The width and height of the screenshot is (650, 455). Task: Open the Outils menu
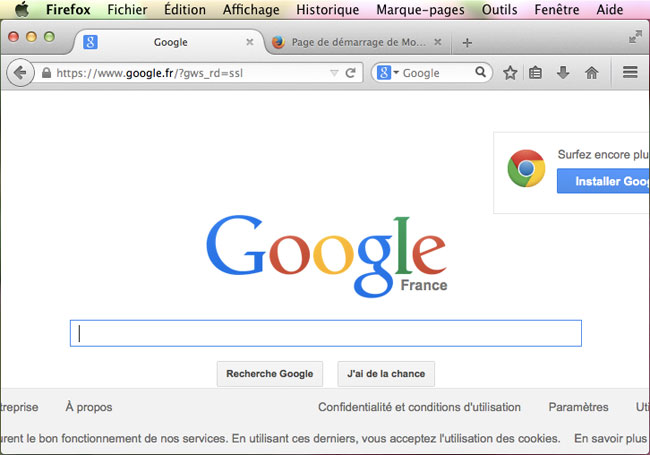pyautogui.click(x=500, y=10)
